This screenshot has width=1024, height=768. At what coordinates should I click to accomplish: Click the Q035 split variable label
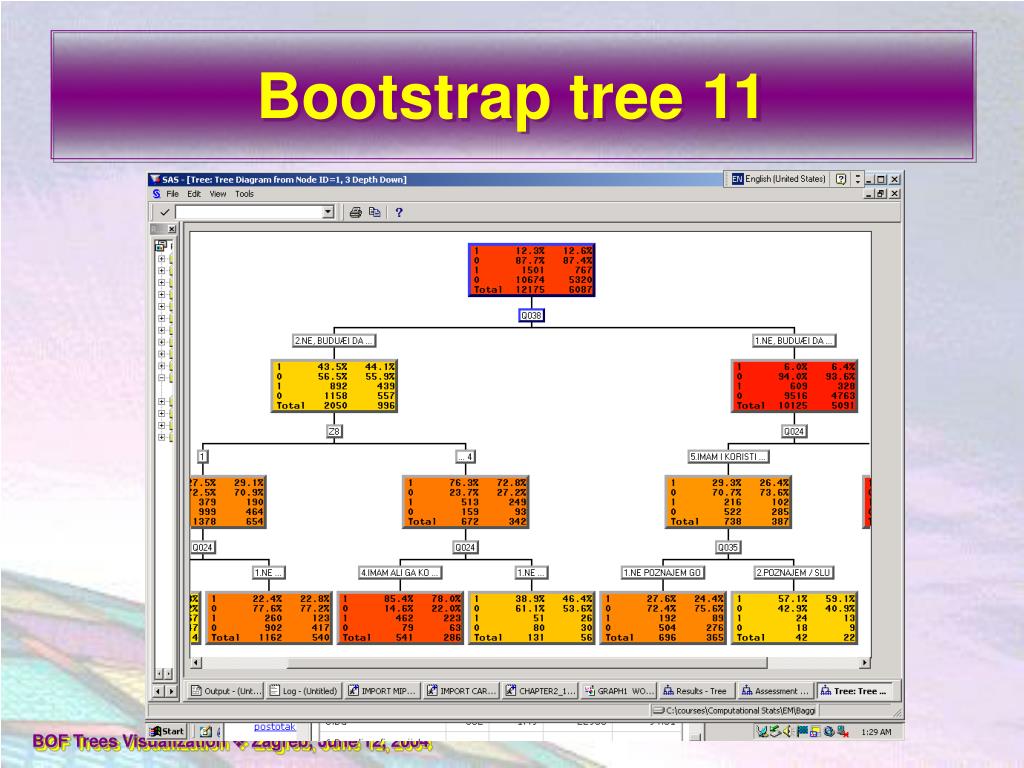tap(728, 547)
